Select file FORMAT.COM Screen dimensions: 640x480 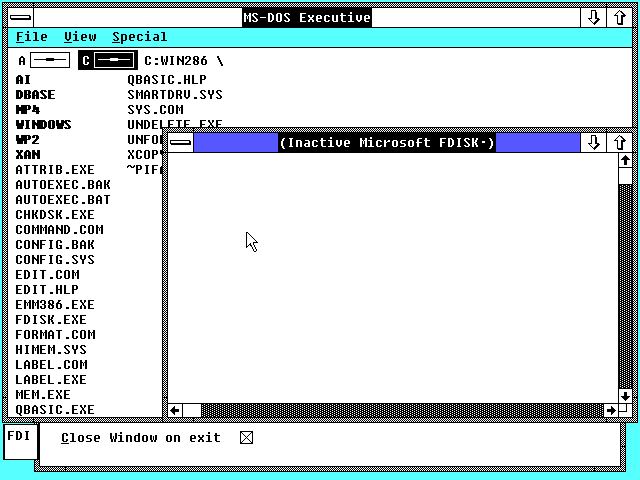(x=55, y=335)
